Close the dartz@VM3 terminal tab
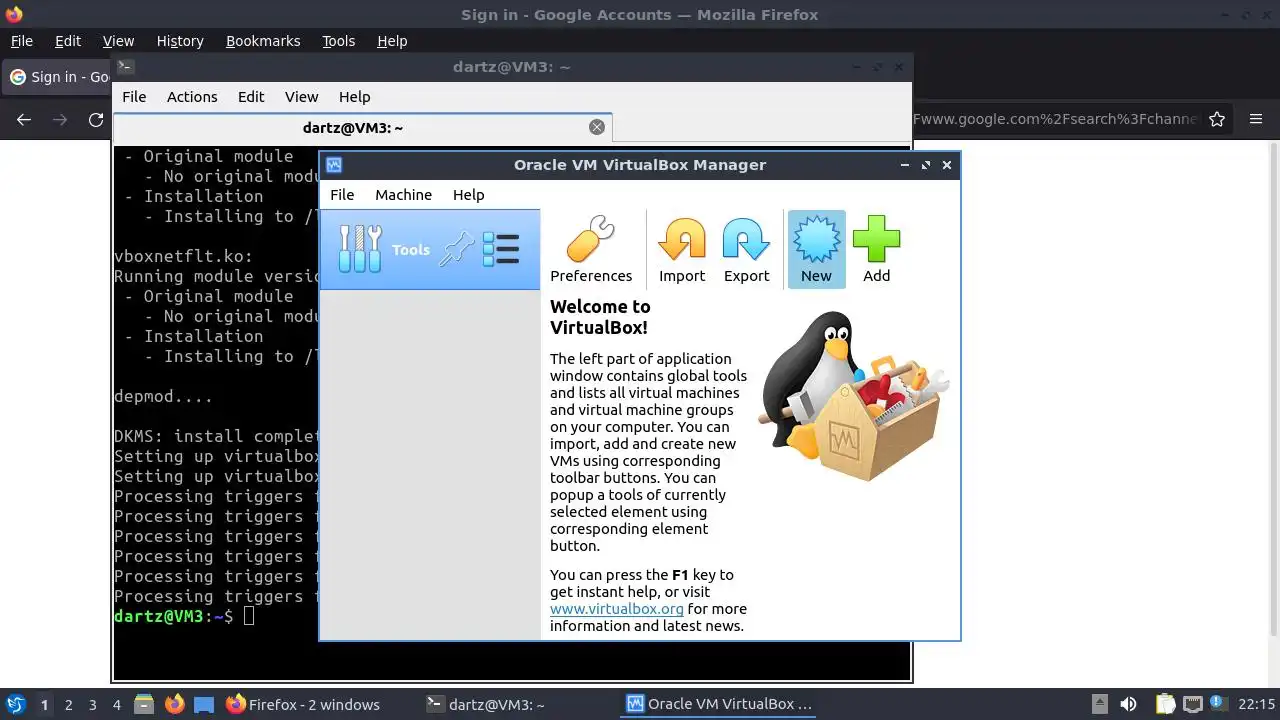1280x720 pixels. (x=597, y=127)
